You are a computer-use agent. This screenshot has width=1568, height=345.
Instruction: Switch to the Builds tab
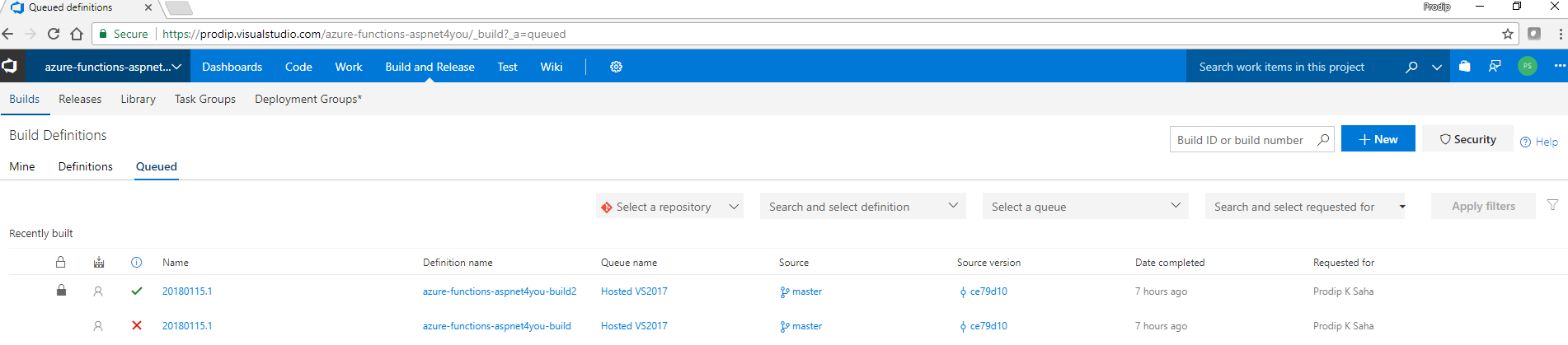(x=25, y=99)
